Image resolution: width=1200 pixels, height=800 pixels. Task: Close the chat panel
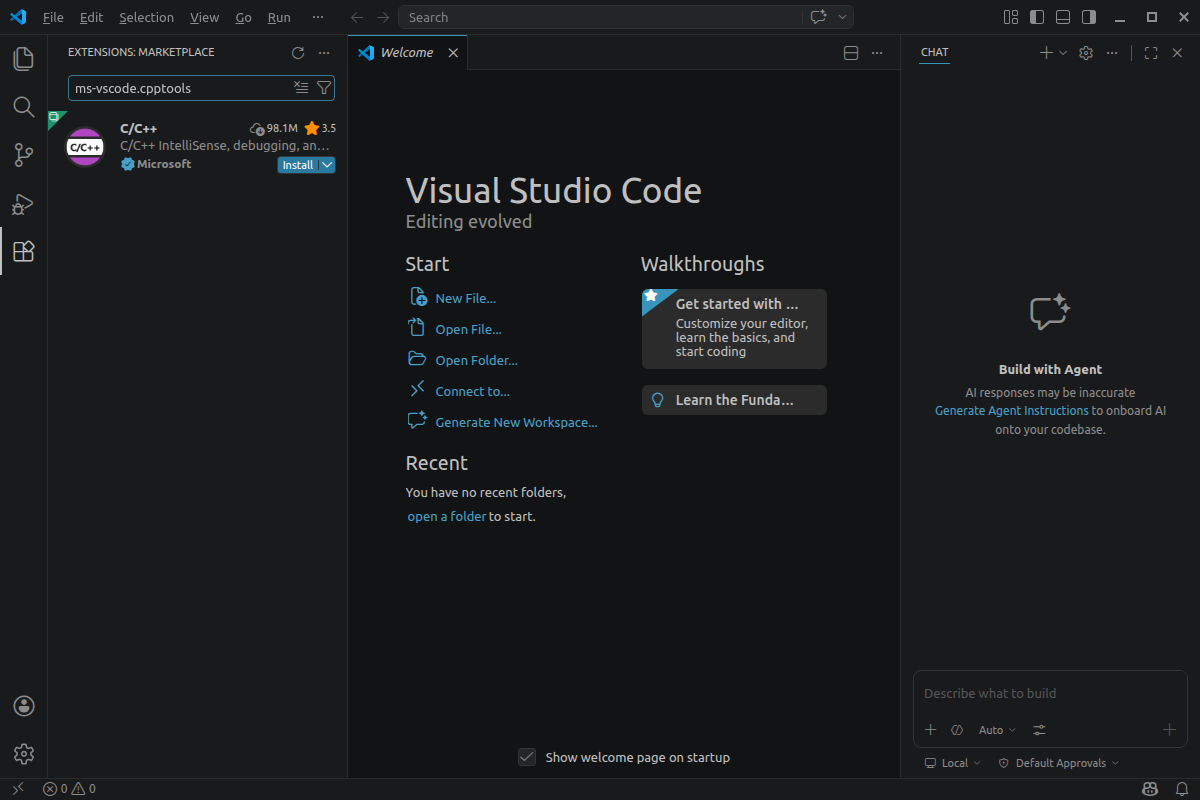point(1177,53)
